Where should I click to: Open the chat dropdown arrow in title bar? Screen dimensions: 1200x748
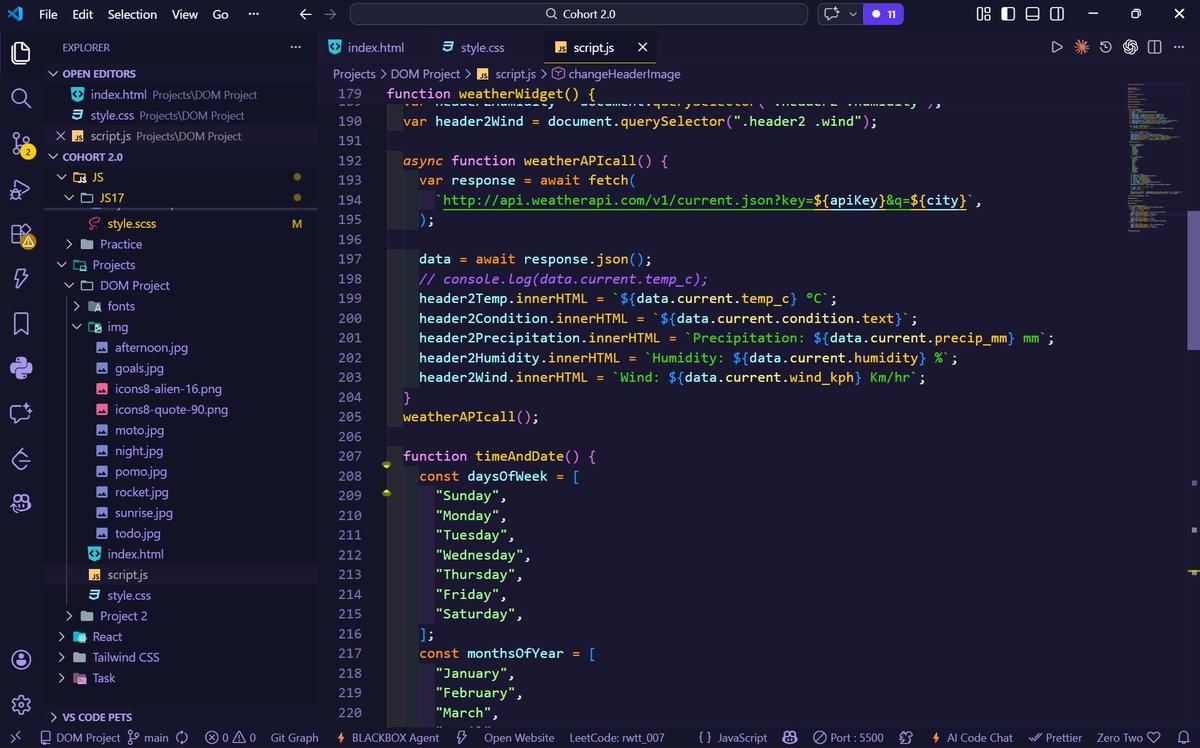tap(852, 14)
